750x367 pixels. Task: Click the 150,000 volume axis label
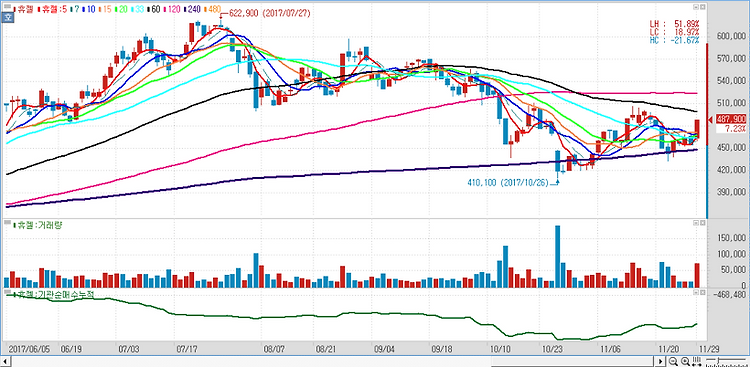pos(732,237)
